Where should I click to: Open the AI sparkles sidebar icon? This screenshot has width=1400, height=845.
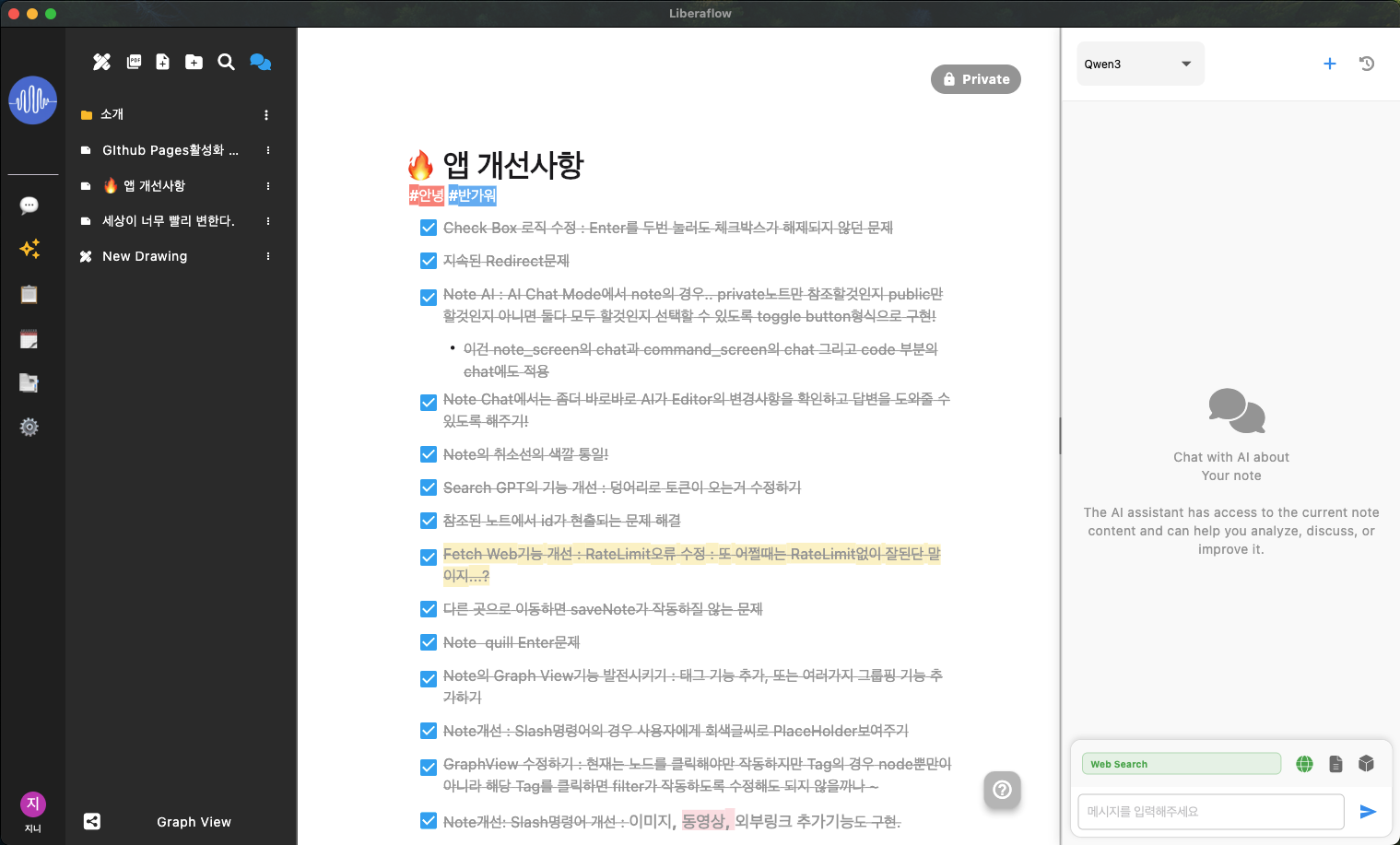coord(29,249)
